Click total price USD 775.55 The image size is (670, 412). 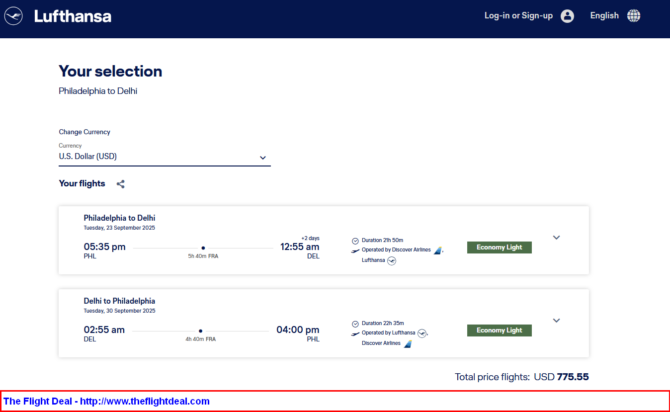(561, 377)
